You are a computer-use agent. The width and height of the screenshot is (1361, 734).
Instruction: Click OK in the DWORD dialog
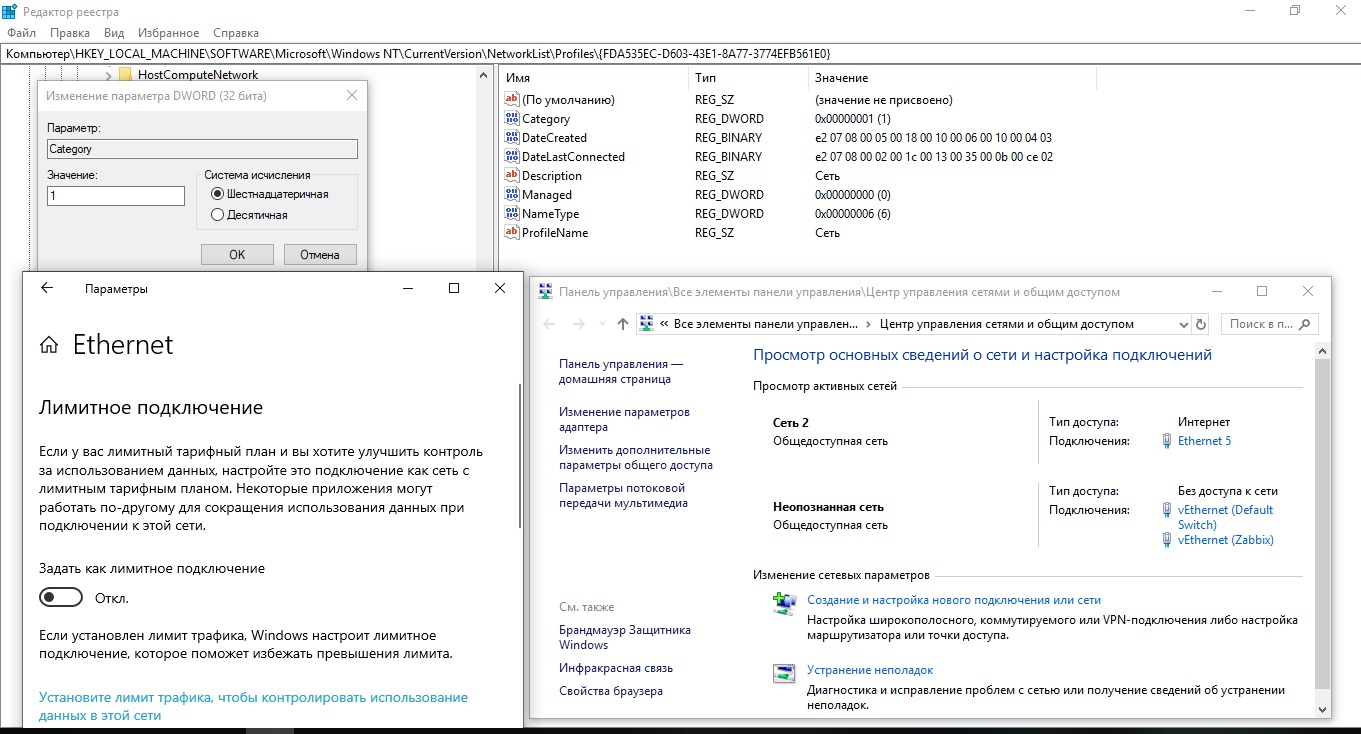click(237, 255)
